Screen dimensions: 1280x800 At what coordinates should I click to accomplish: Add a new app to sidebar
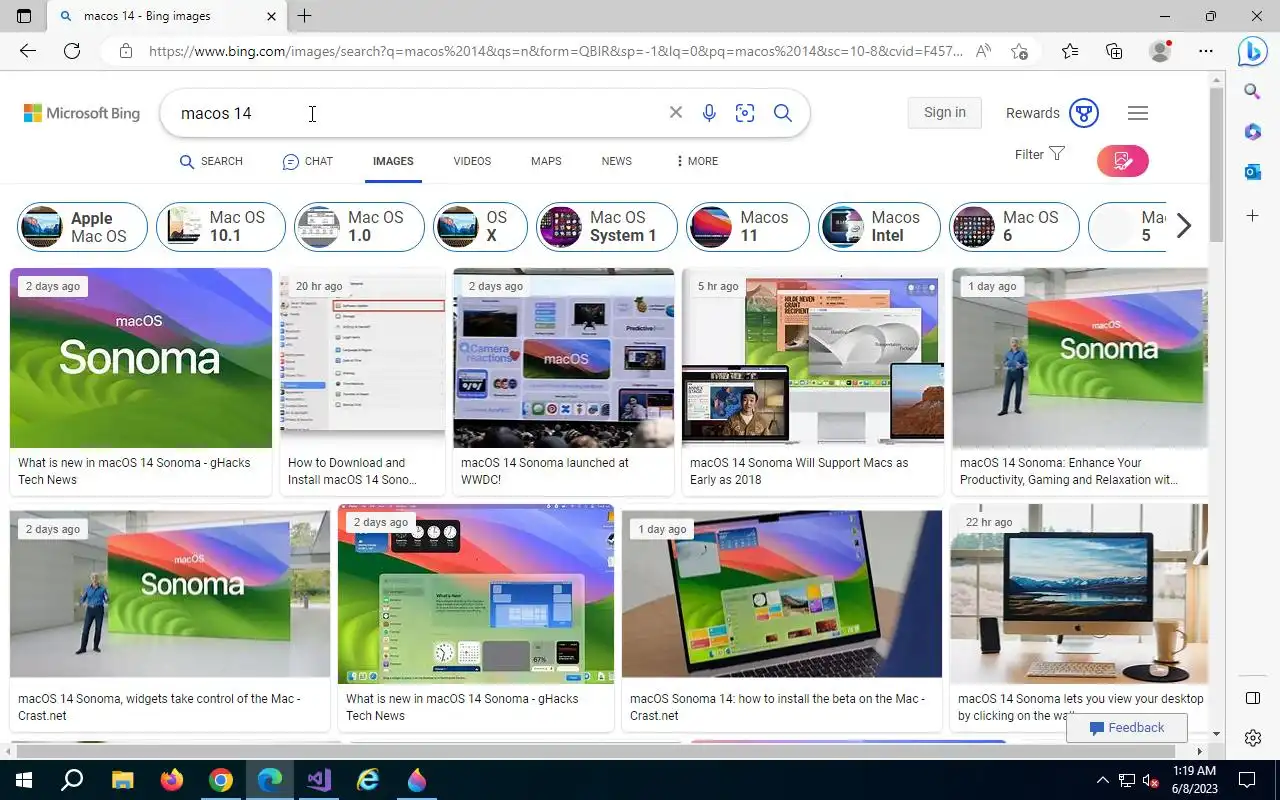pyautogui.click(x=1252, y=215)
